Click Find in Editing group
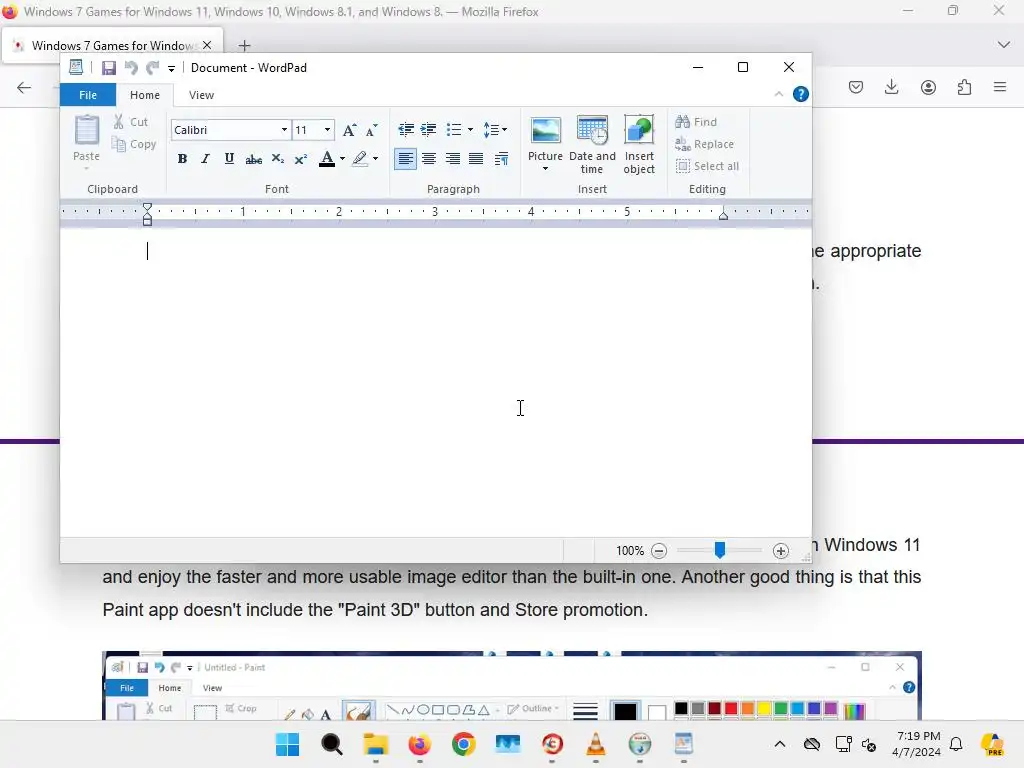 click(x=696, y=122)
